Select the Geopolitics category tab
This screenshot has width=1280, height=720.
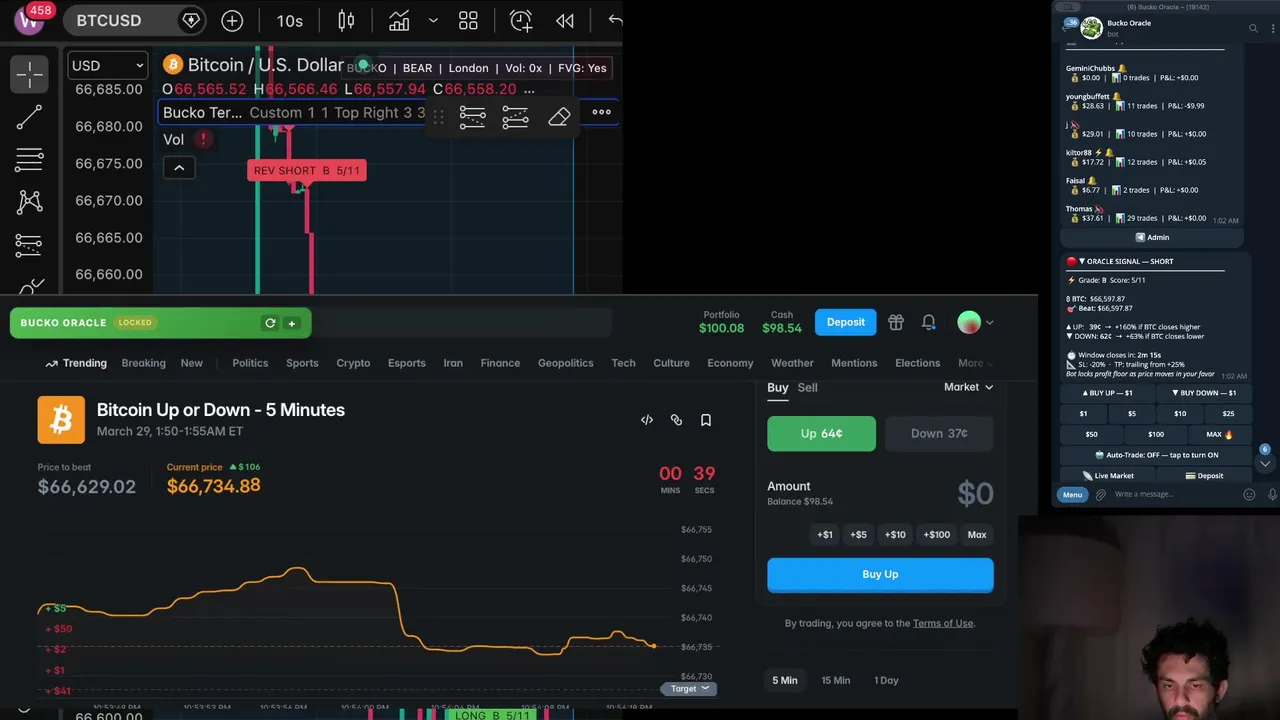(566, 363)
